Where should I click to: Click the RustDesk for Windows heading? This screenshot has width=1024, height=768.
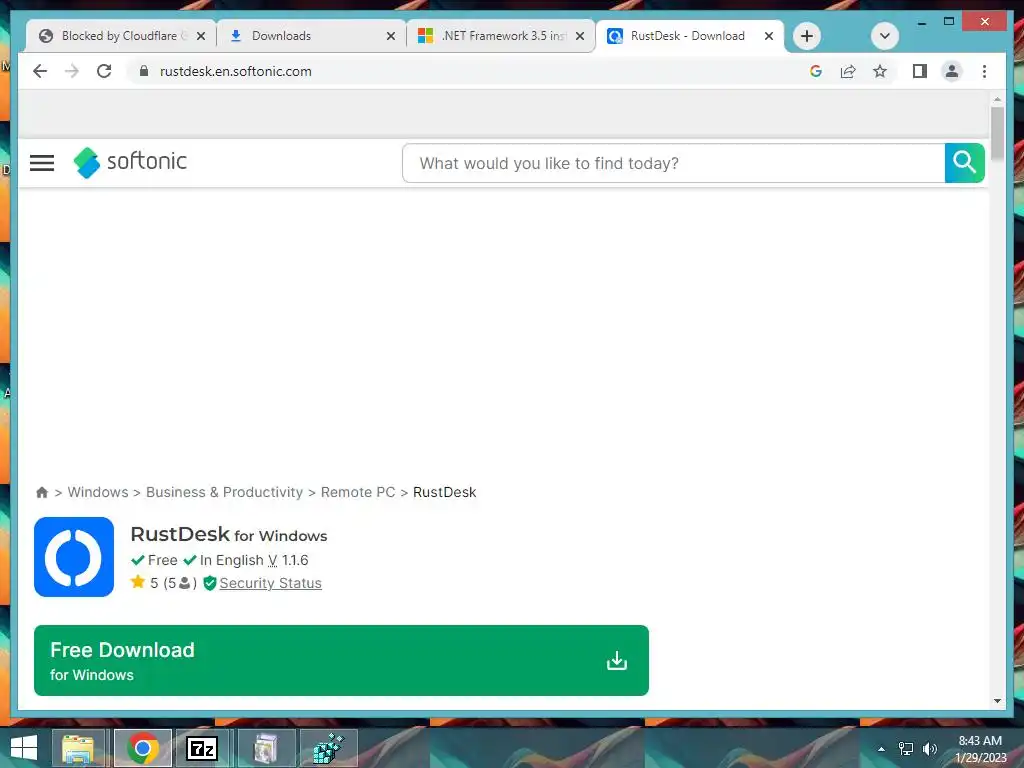click(x=229, y=535)
